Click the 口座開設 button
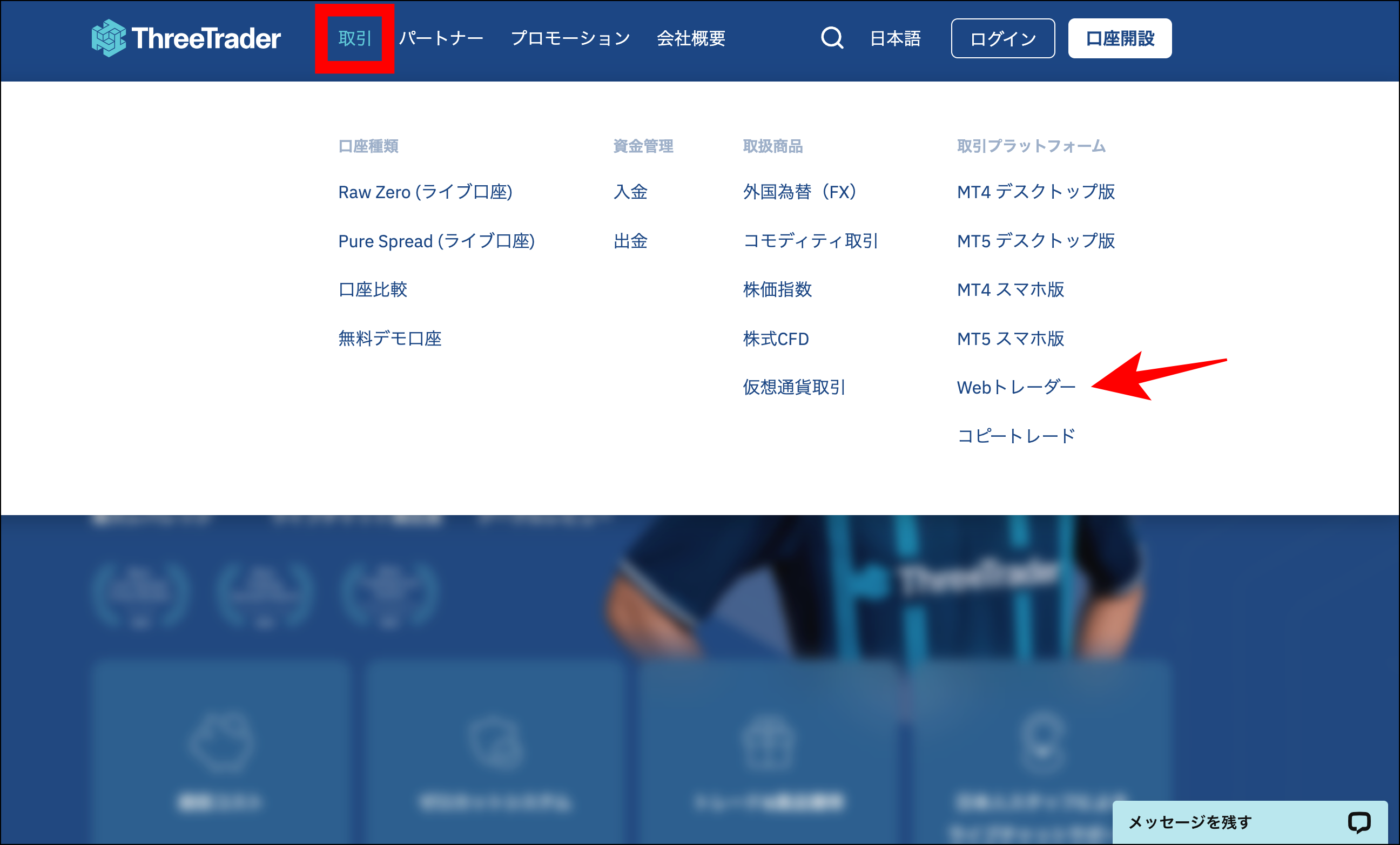The height and width of the screenshot is (845, 1400). coord(1119,38)
